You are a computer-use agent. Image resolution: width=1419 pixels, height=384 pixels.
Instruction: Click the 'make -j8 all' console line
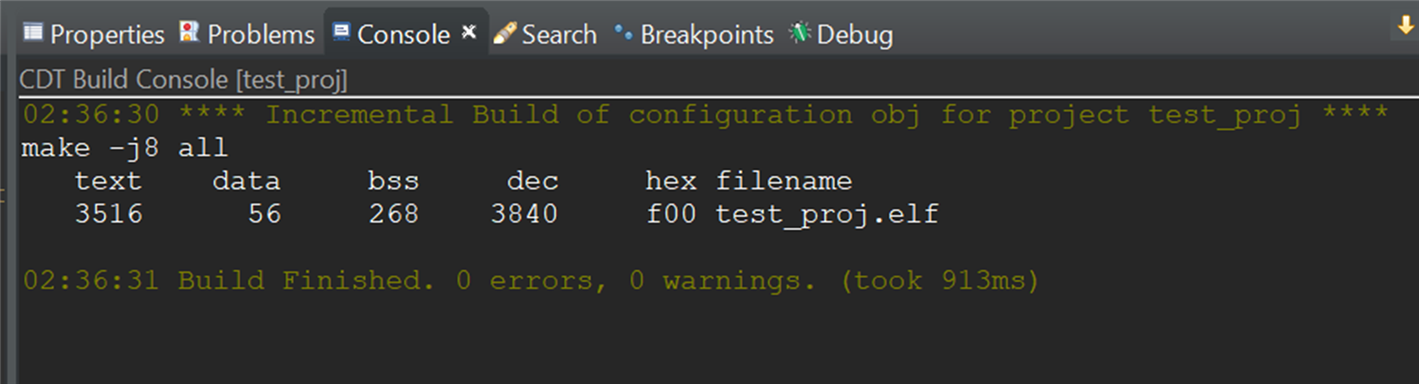[x=125, y=148]
